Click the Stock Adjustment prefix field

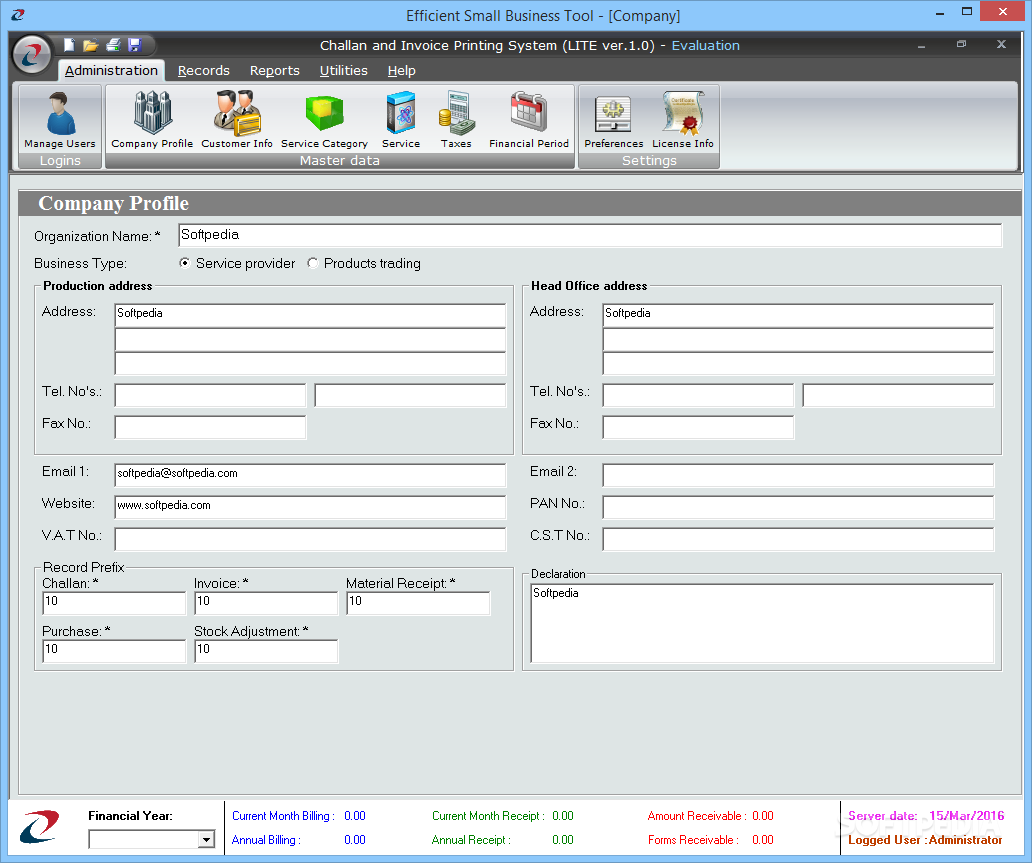coord(266,650)
